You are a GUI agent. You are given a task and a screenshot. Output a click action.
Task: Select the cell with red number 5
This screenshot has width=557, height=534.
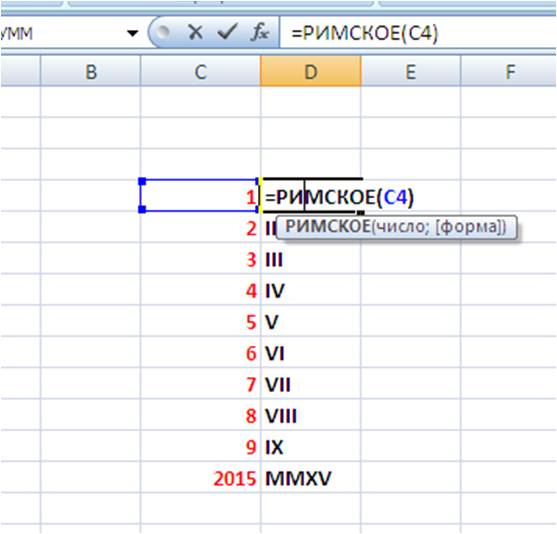(x=200, y=321)
